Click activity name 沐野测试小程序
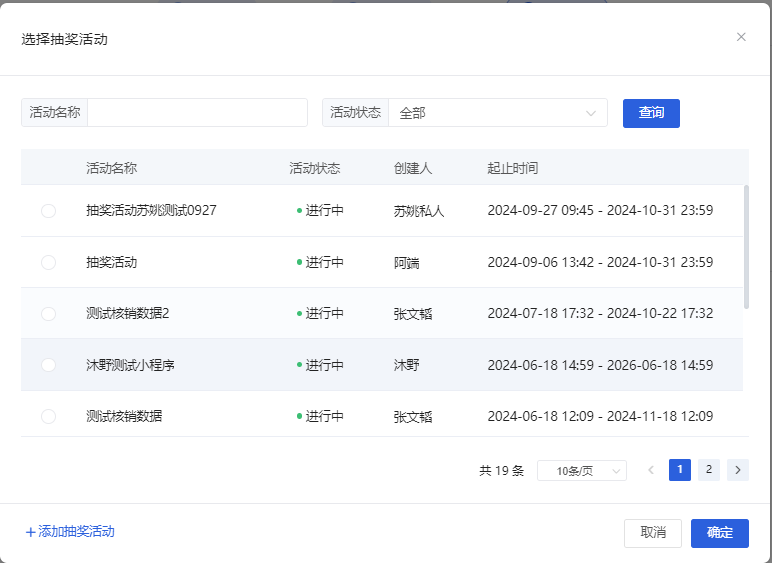 pos(130,365)
